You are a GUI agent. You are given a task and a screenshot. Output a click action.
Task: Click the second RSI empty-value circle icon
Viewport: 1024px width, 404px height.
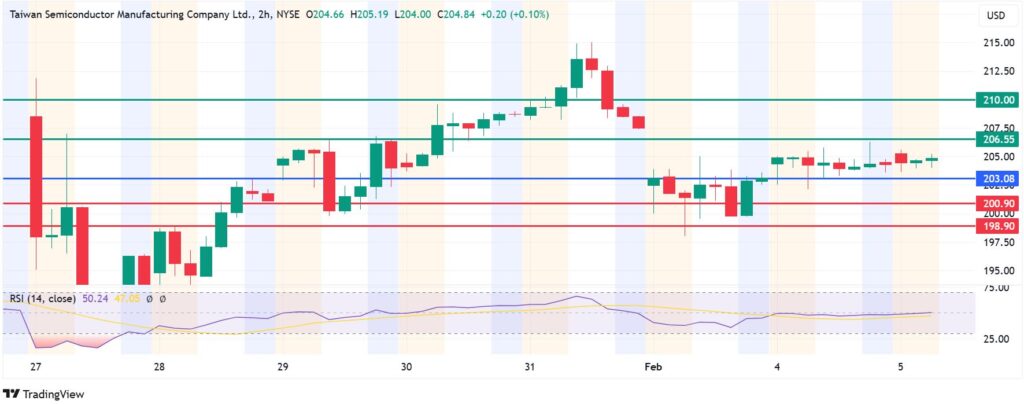pos(162,298)
